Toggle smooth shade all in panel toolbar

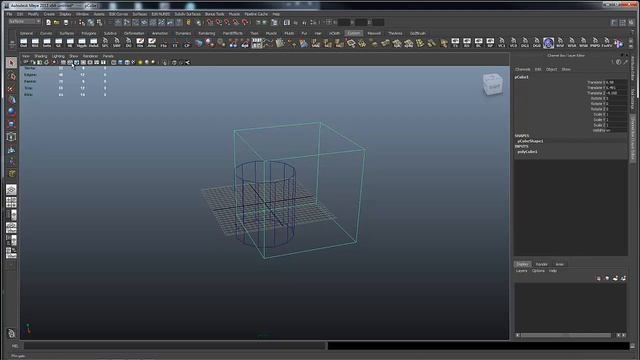point(120,62)
